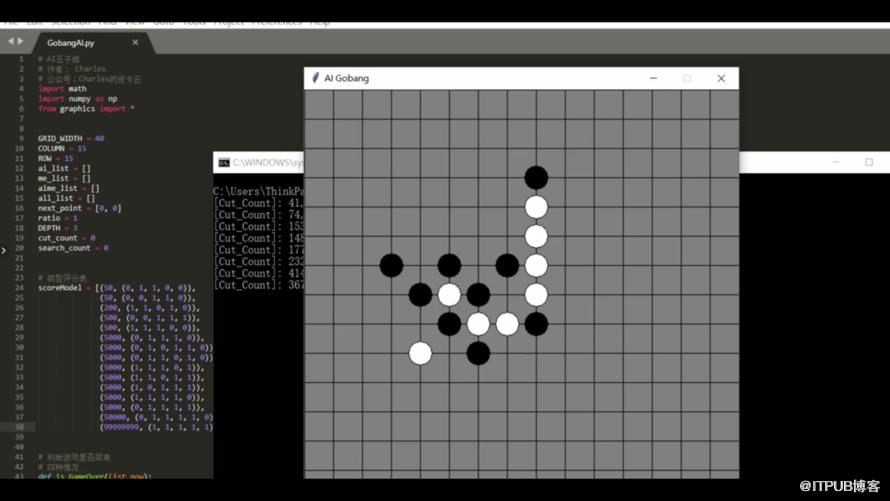
Task: Click AI Gobang's greyed-out maximize button
Action: point(687,78)
